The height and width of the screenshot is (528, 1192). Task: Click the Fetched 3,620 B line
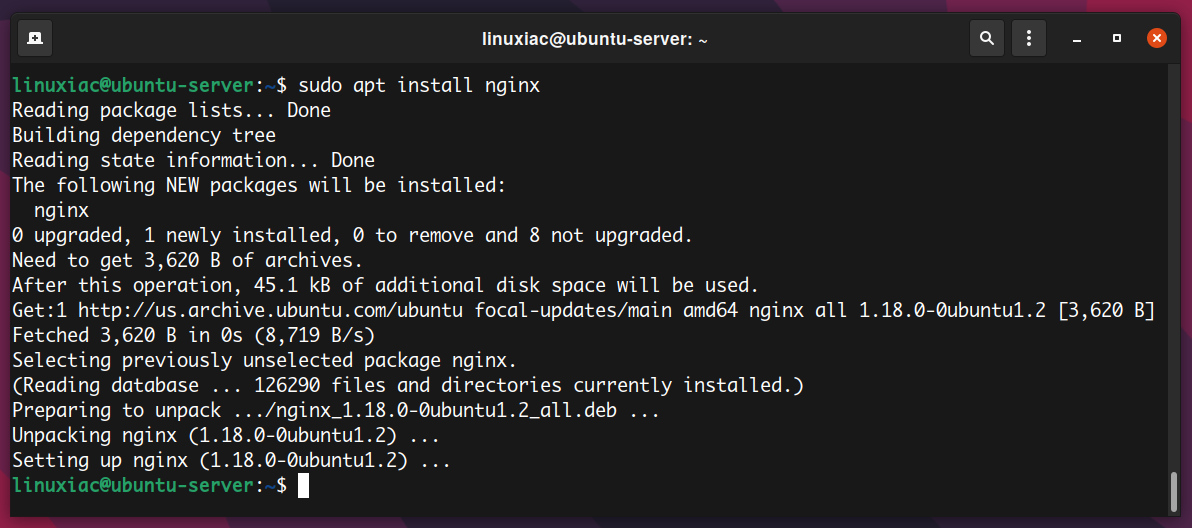194,336
